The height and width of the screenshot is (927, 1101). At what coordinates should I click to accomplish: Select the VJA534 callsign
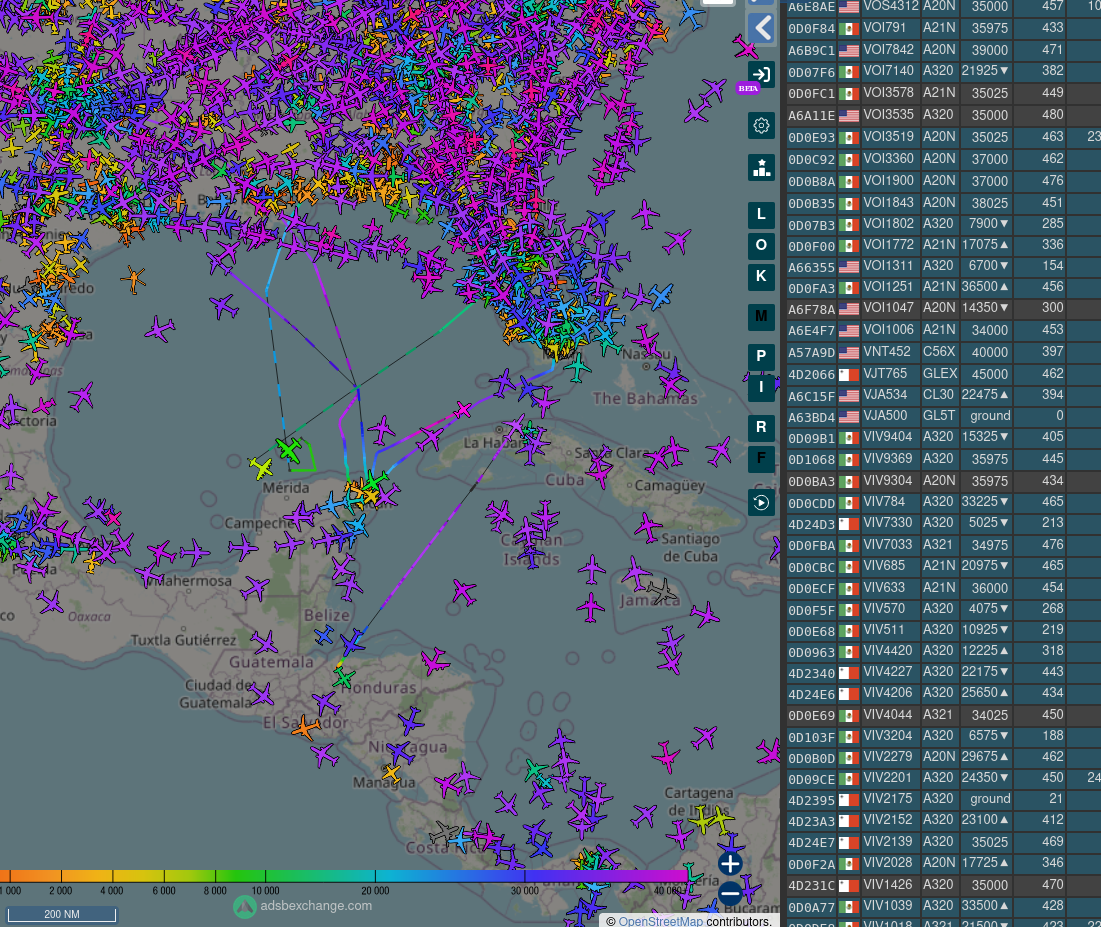[x=885, y=395]
